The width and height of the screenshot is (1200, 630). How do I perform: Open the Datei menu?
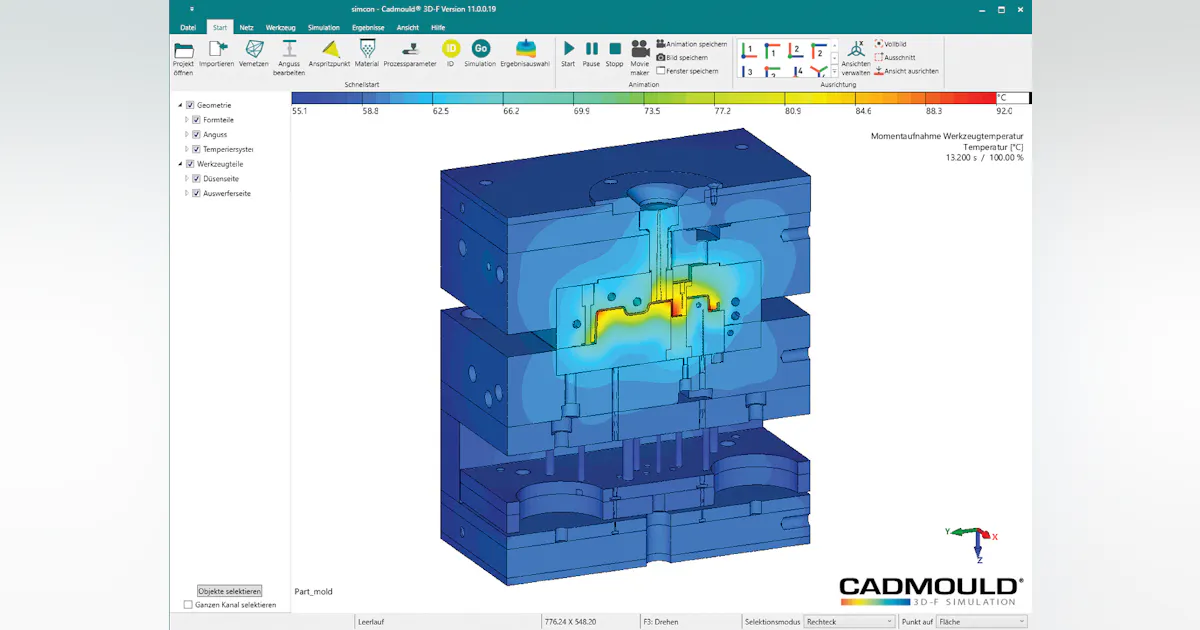point(188,27)
